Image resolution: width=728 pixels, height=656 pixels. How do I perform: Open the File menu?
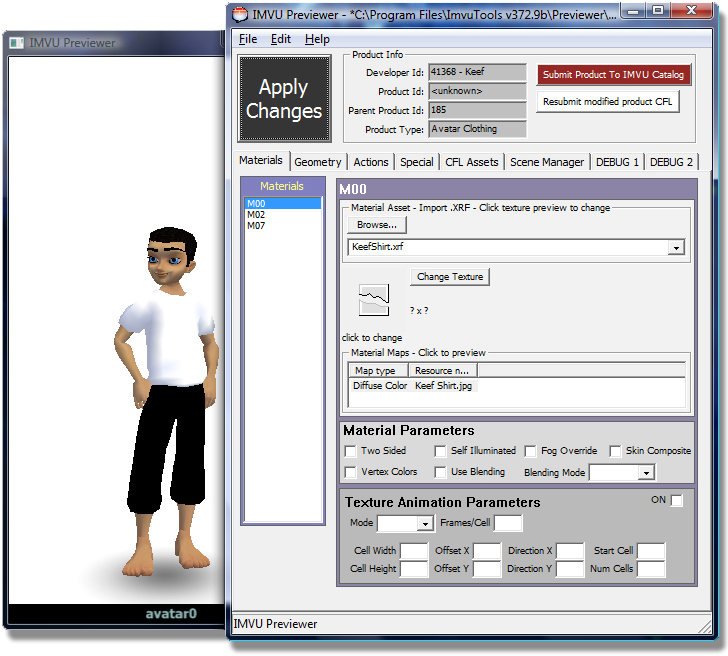coord(247,39)
